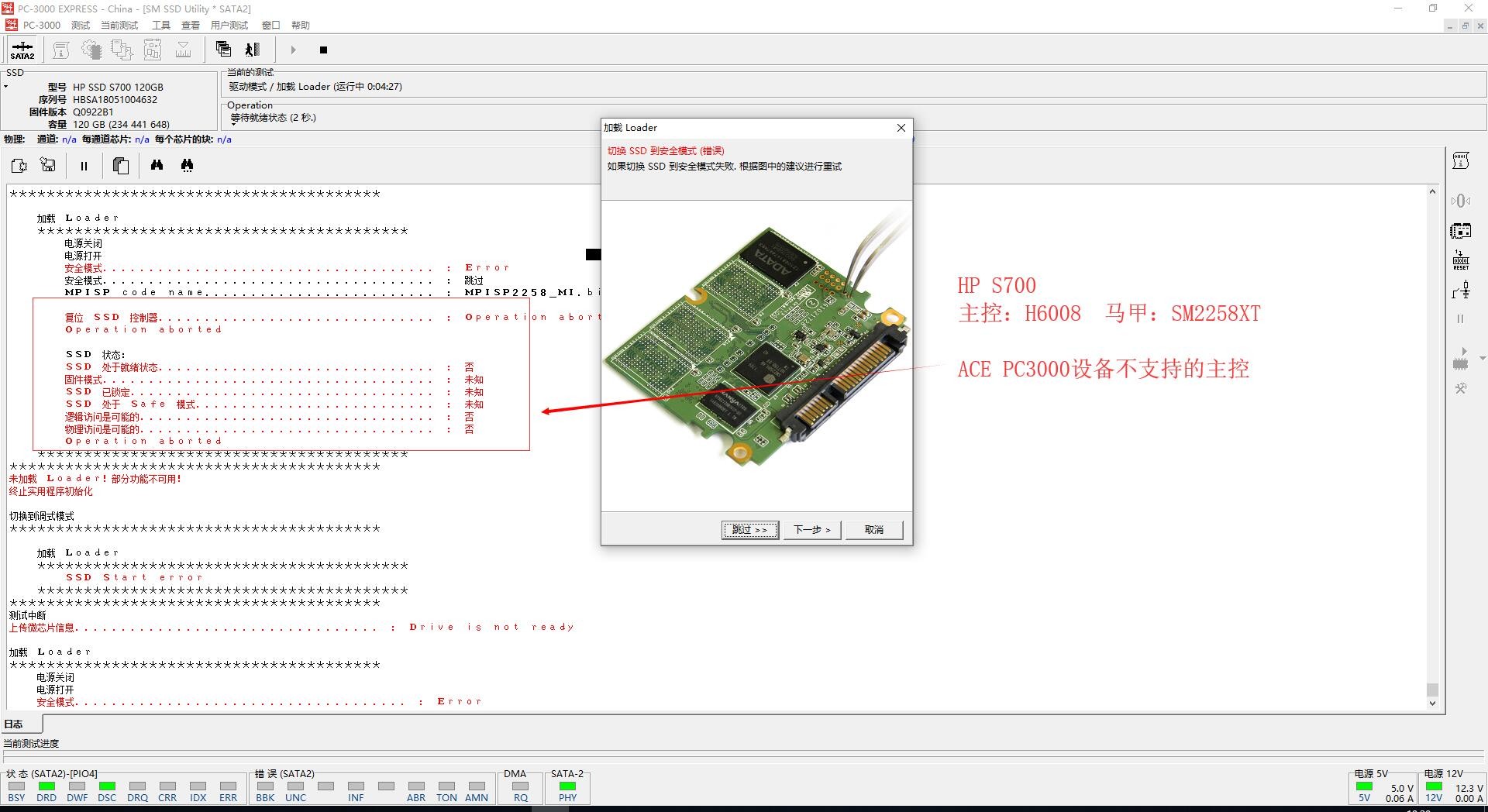The width and height of the screenshot is (1488, 812).
Task: Click the 'SSD Start error' log line
Action: (133, 578)
